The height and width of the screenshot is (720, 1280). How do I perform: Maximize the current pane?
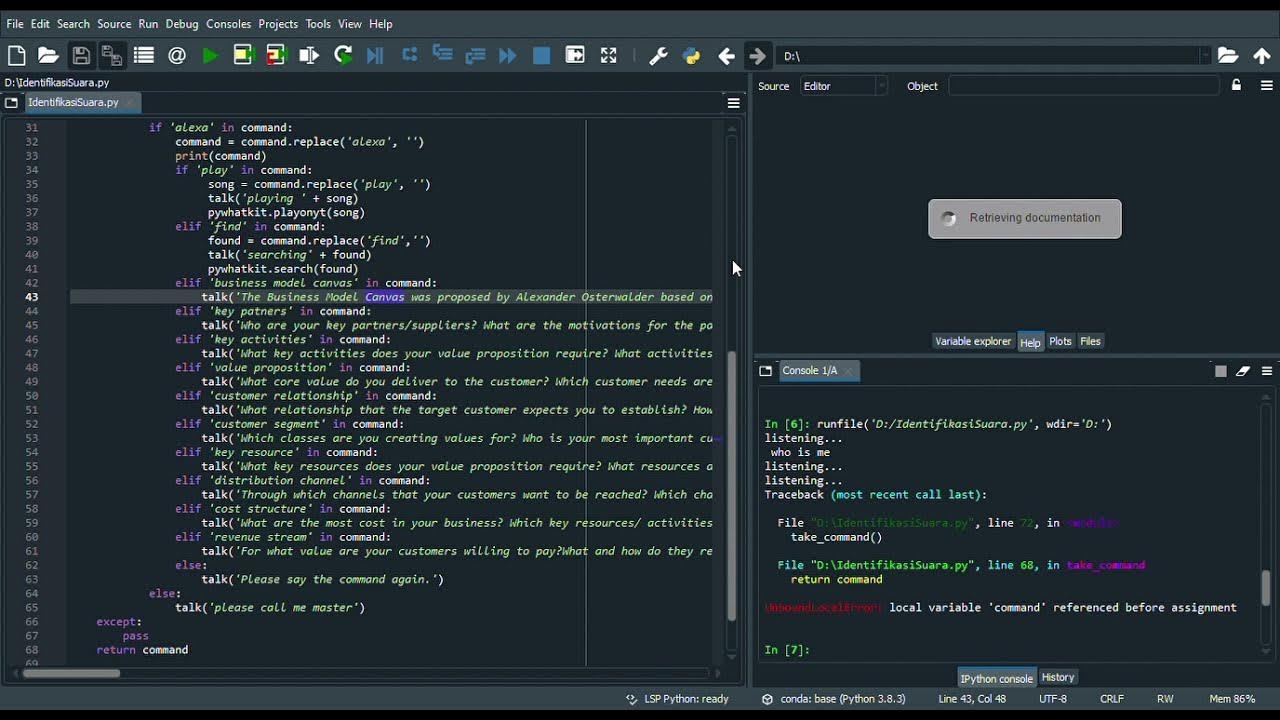[575, 56]
